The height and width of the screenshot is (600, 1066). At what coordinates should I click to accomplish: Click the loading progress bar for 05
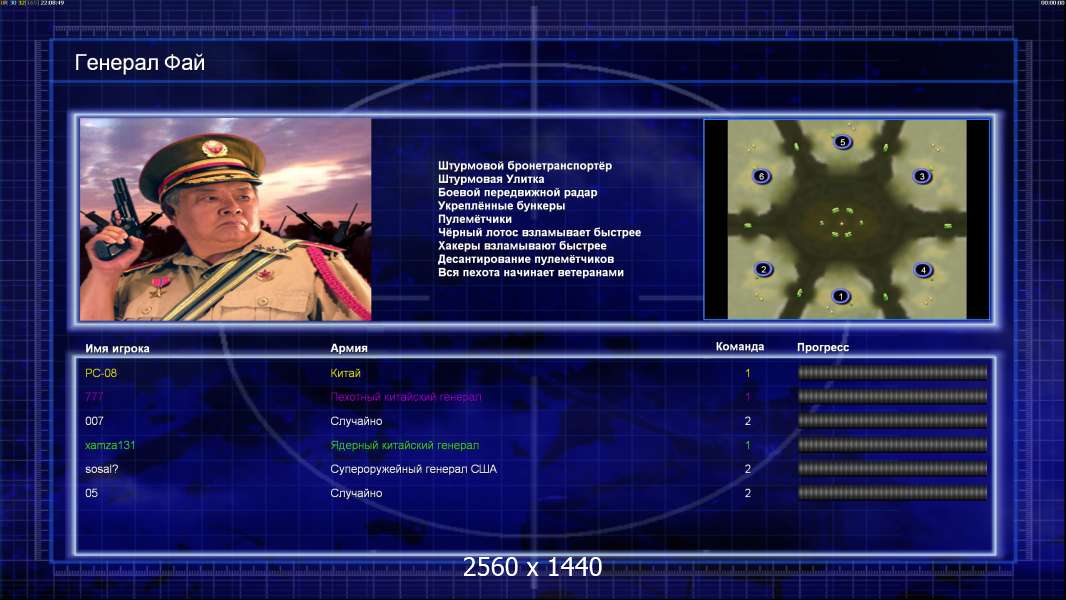893,493
